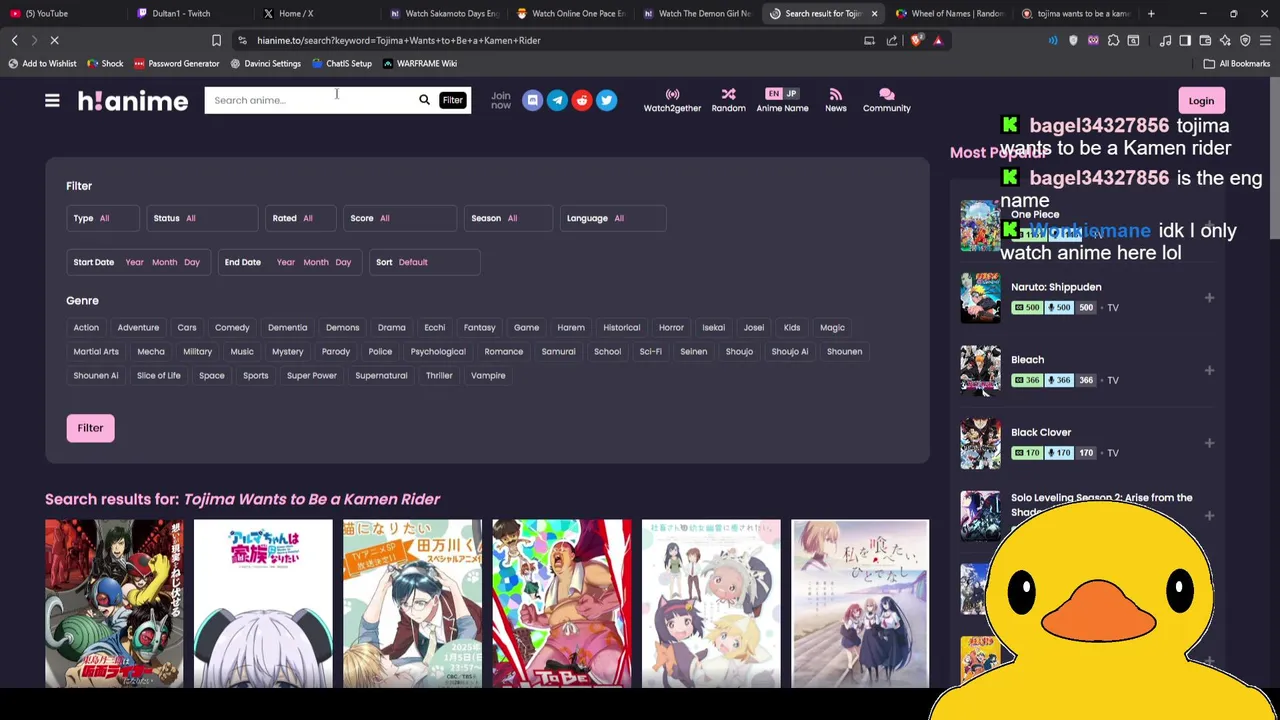Open Brave Wallet icon
Screen dimensions: 1280x720
(x=1205, y=40)
